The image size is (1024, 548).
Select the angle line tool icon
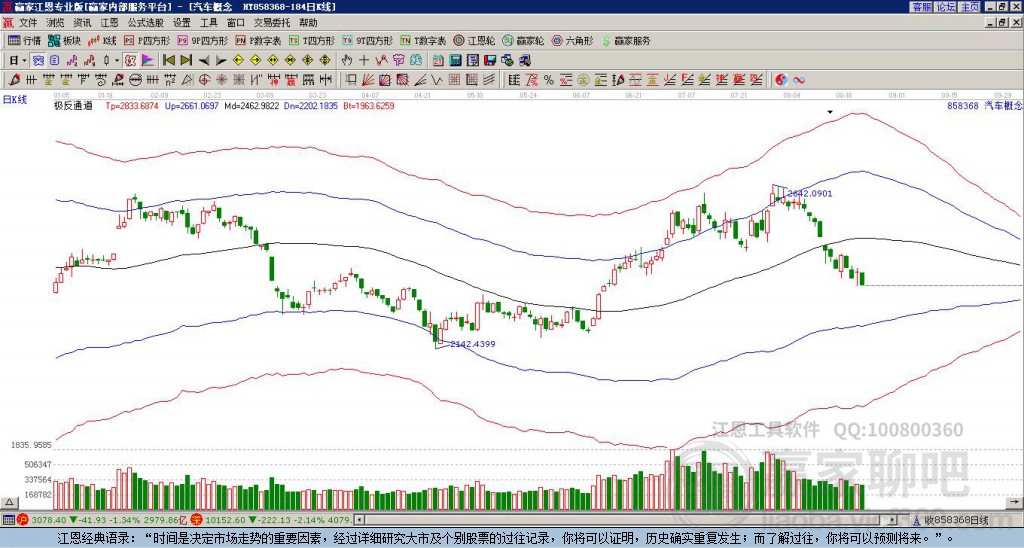420,80
